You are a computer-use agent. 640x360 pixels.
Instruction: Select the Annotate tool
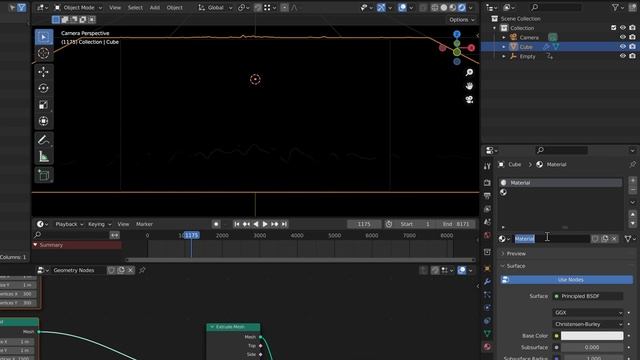click(x=44, y=140)
